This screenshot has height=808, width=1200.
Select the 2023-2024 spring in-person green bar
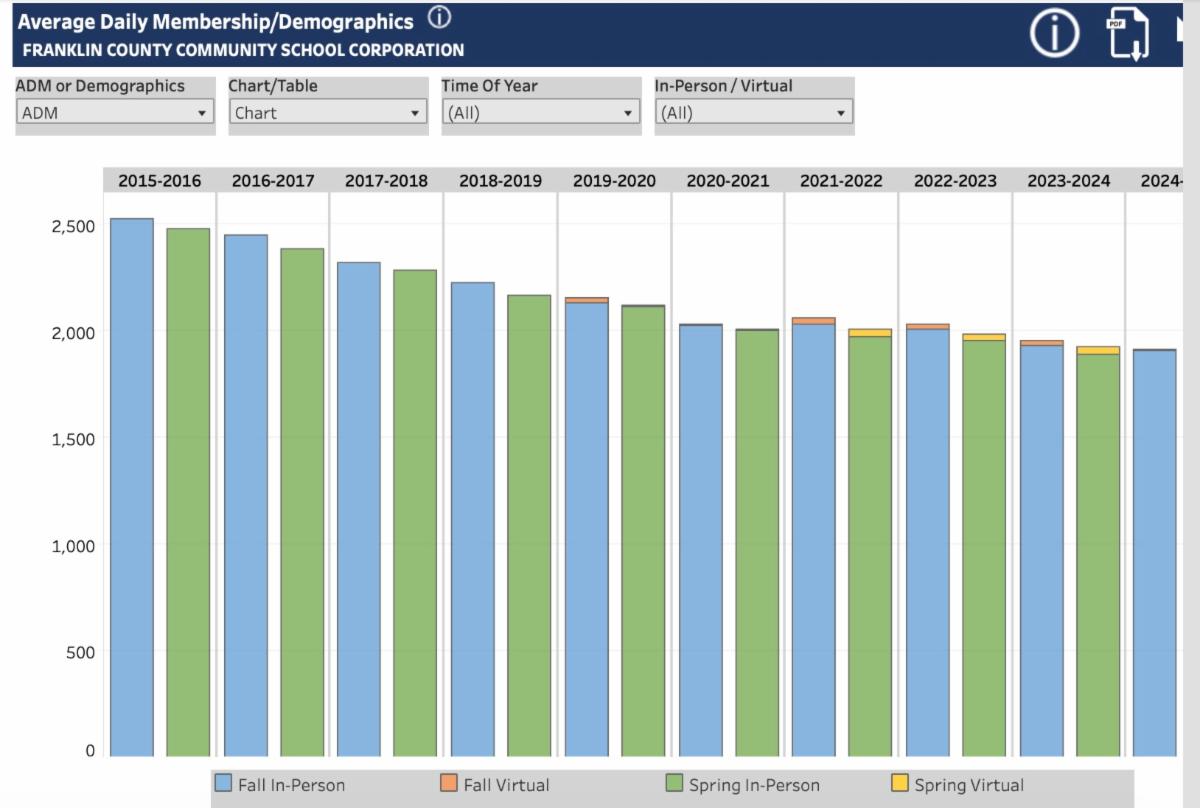tap(1098, 555)
